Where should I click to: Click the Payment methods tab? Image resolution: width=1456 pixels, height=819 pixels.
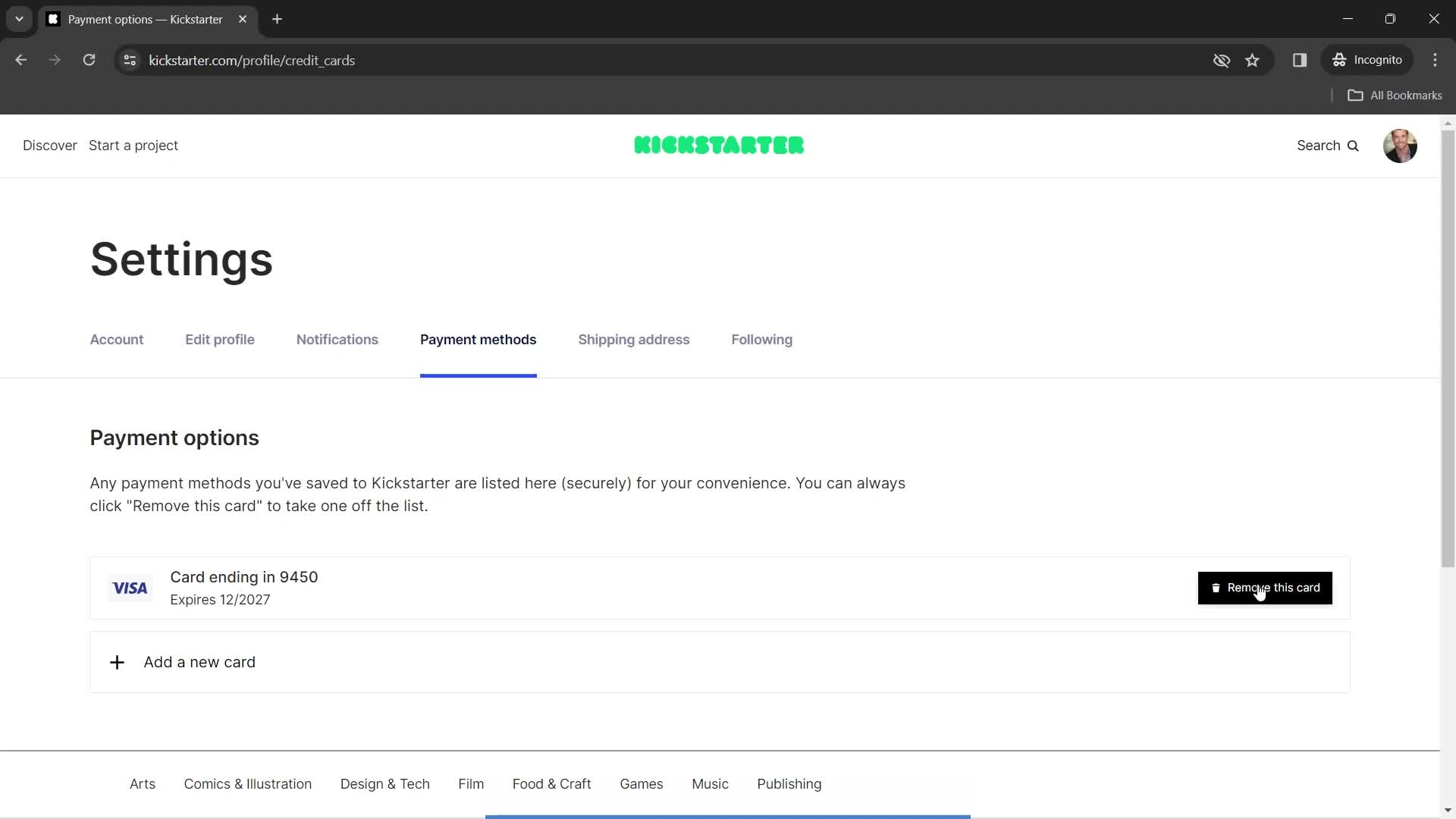coord(478,339)
